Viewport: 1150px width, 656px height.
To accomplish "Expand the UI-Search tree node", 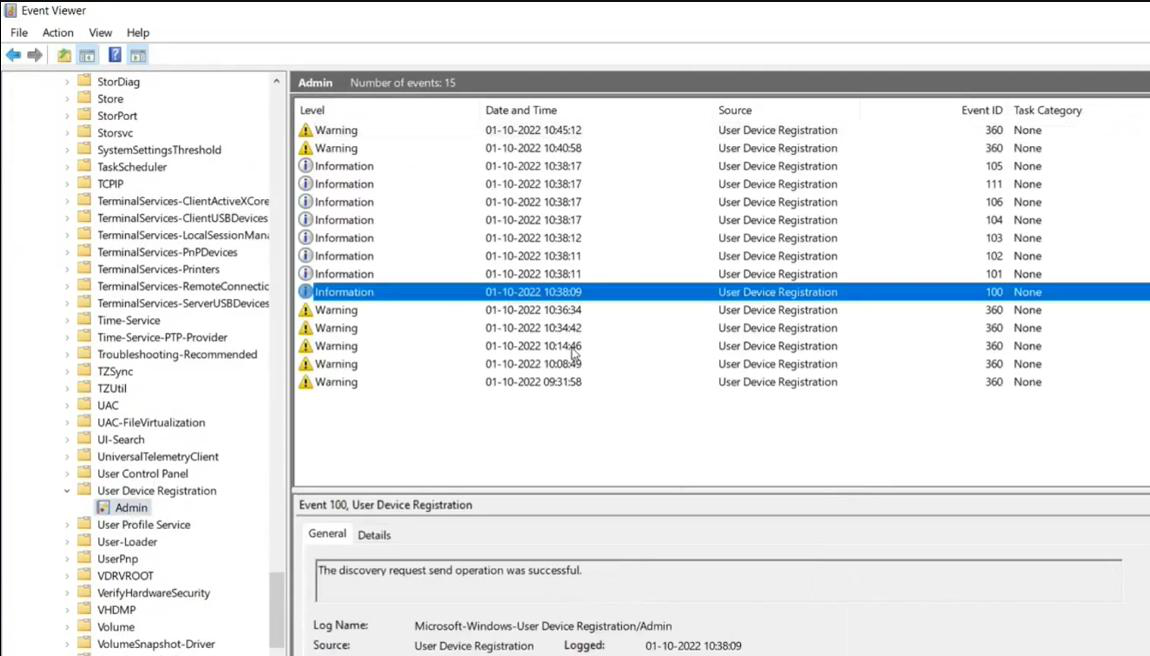I will [67, 440].
